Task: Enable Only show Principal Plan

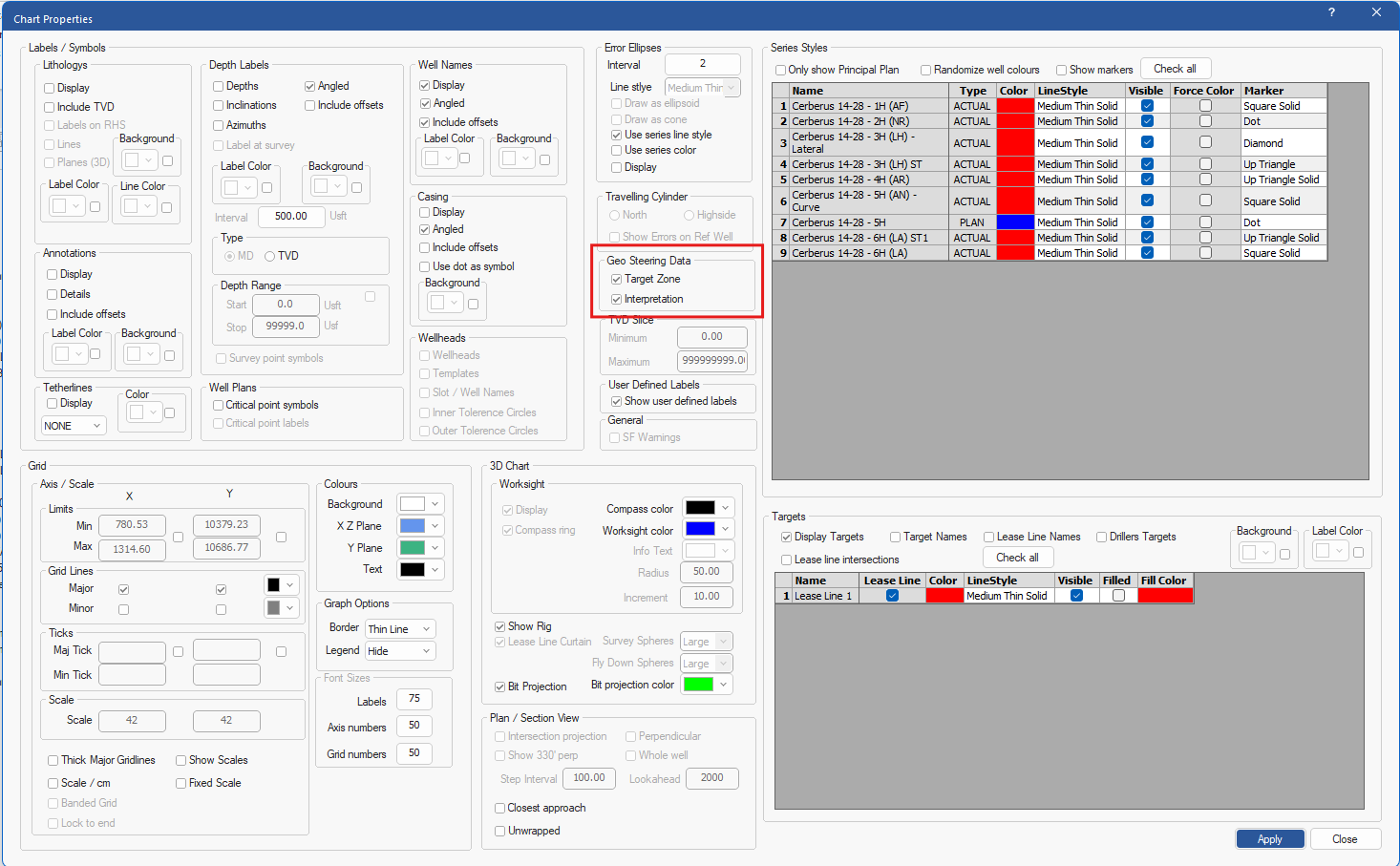Action: click(781, 70)
